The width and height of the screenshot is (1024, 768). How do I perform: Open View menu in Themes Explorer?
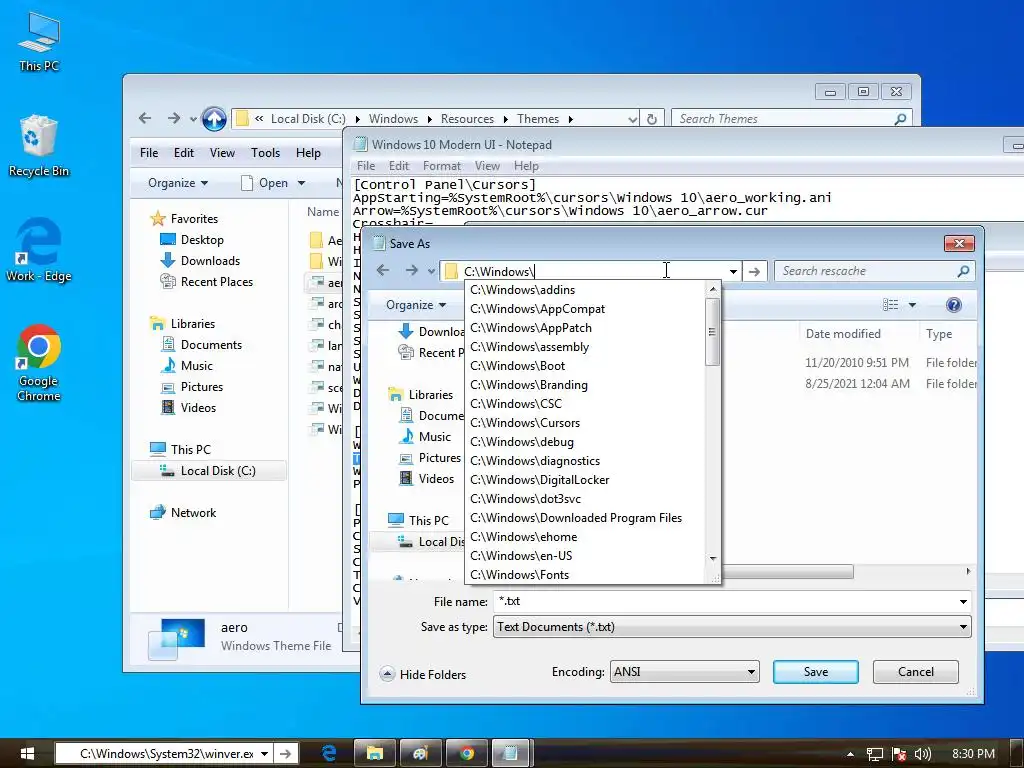coord(222,153)
